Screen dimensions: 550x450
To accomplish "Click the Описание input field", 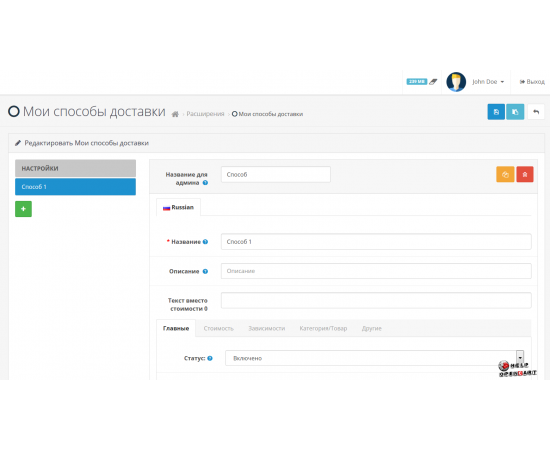I will 376,271.
